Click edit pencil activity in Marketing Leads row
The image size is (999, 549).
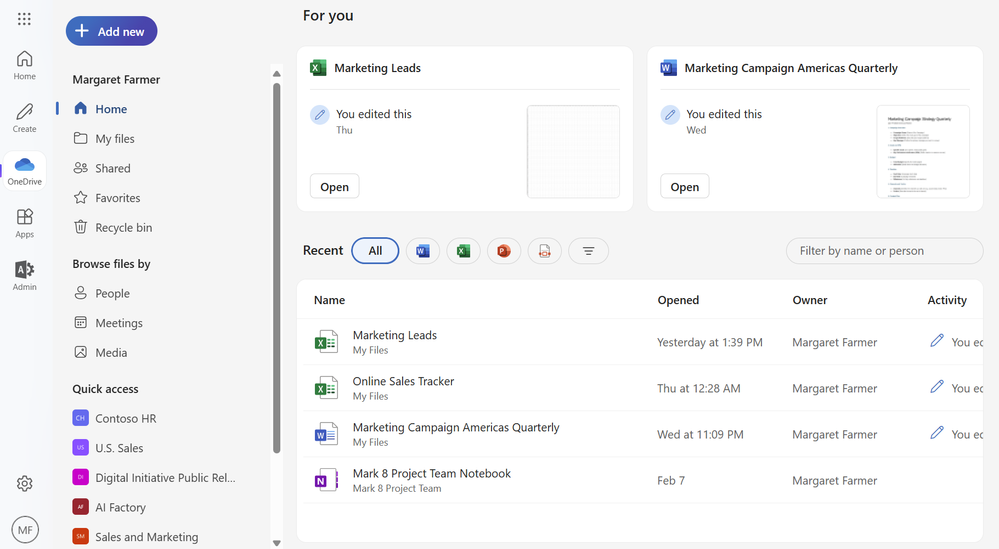point(937,341)
